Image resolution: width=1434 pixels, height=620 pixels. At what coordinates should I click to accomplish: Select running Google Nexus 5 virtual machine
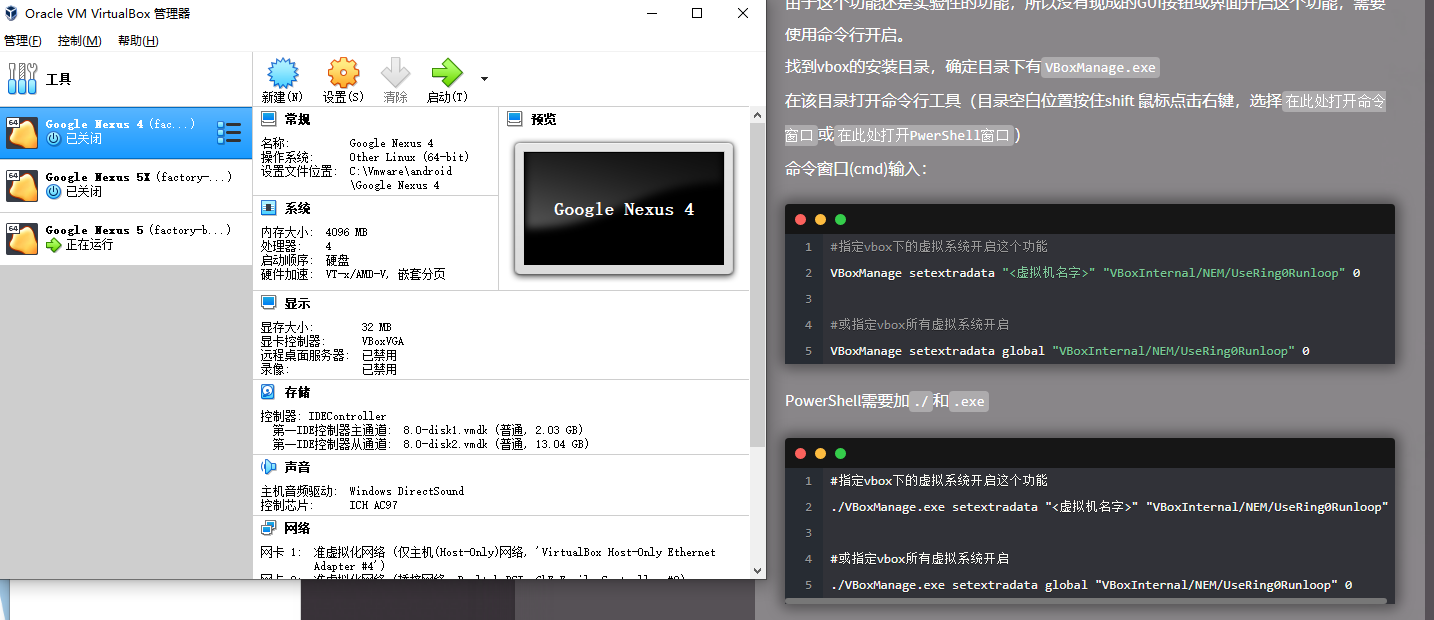pyautogui.click(x=125, y=238)
